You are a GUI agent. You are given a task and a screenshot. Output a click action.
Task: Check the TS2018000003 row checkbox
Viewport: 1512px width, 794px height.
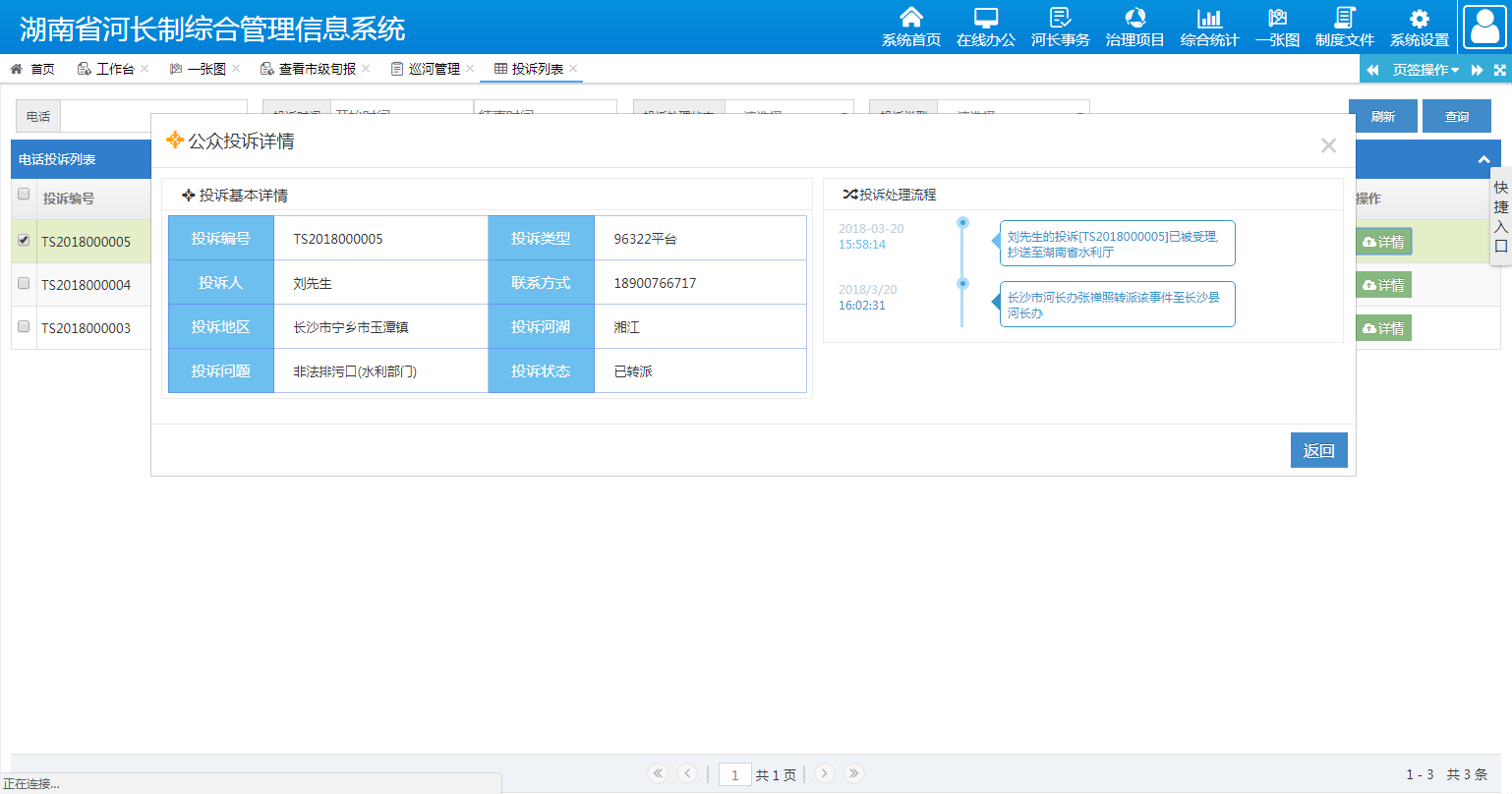[24, 326]
